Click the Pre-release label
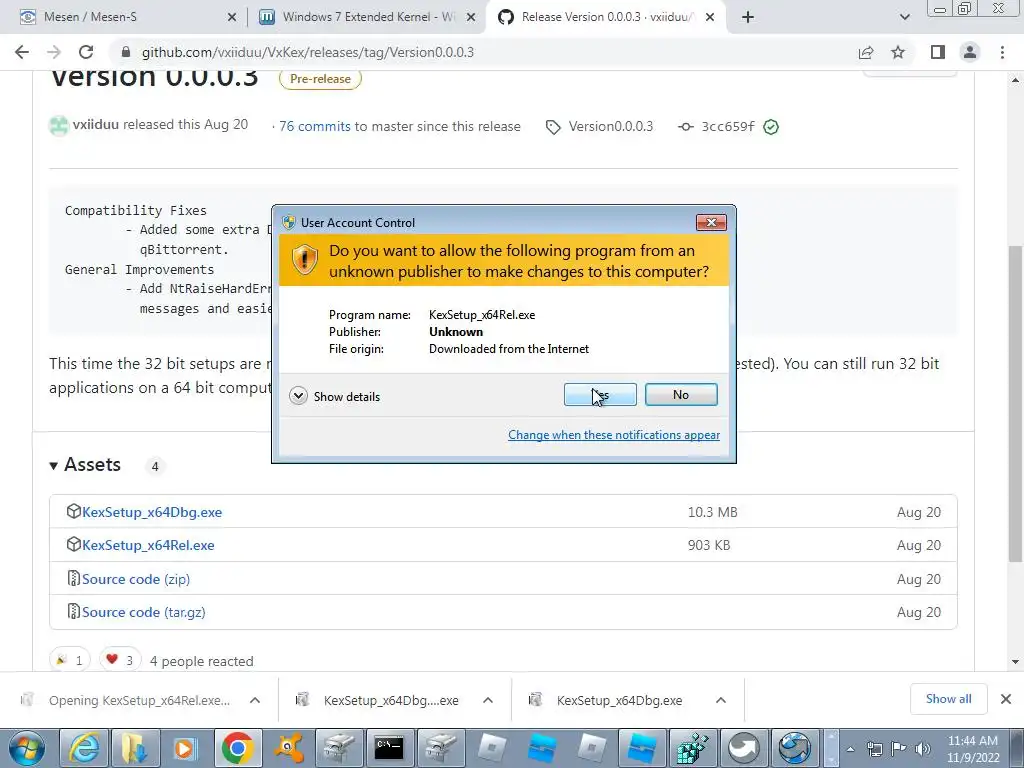This screenshot has height=768, width=1024. click(320, 79)
